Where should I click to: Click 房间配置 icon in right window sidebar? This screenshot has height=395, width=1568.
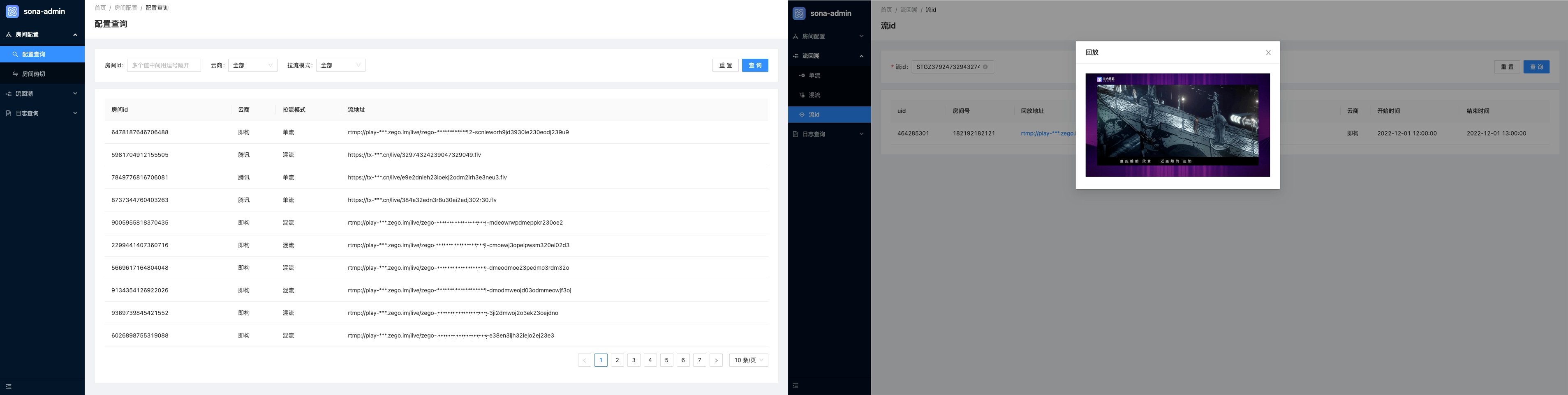tap(796, 37)
